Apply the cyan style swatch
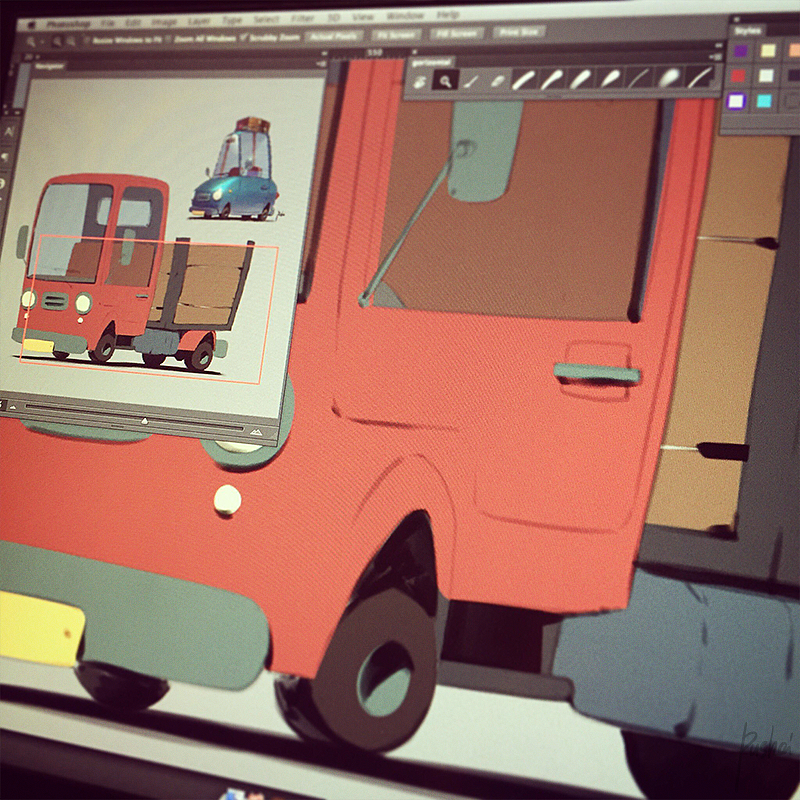800x800 pixels. click(764, 101)
